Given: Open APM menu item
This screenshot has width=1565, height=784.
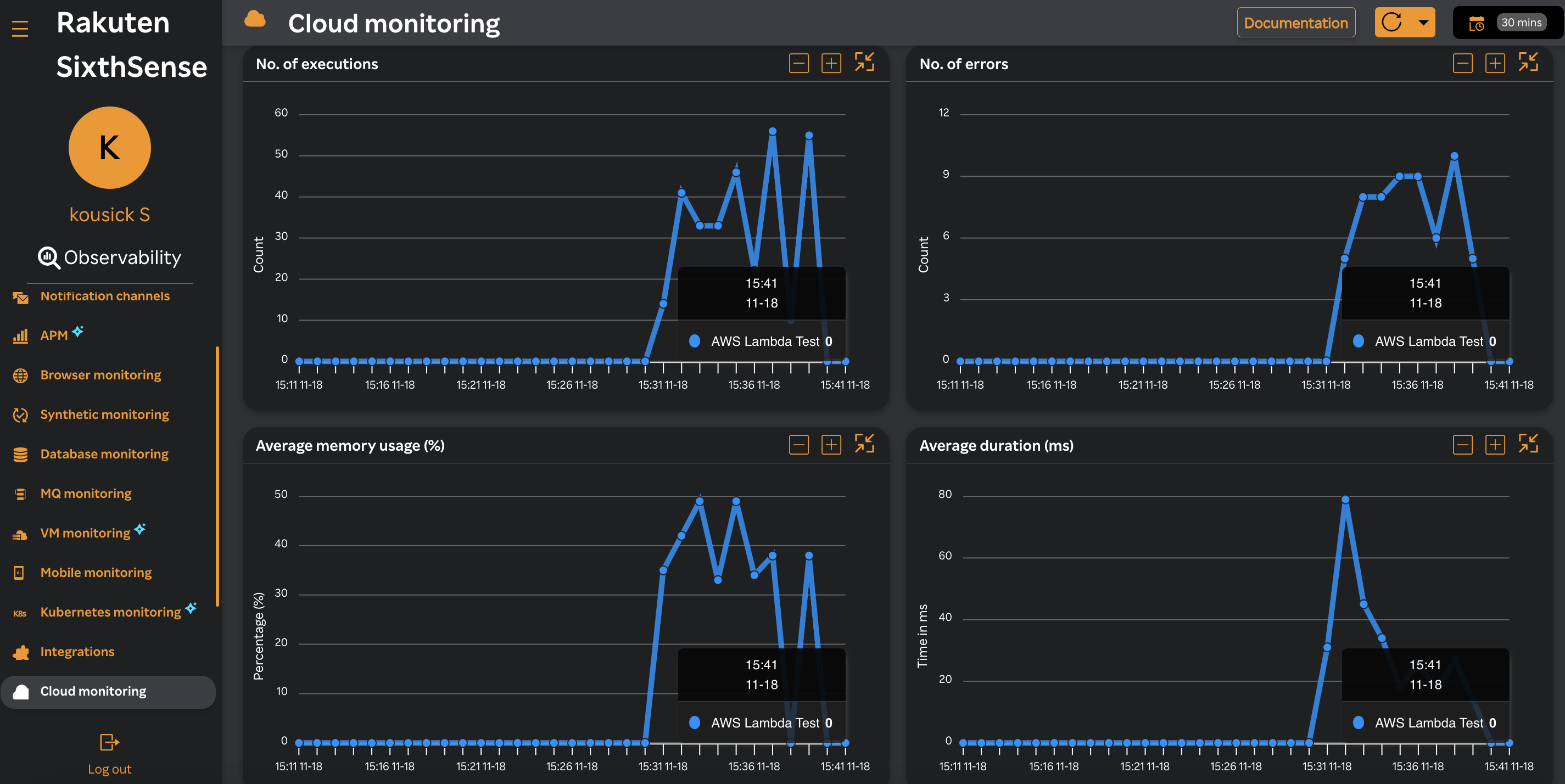Looking at the screenshot, I should [54, 335].
